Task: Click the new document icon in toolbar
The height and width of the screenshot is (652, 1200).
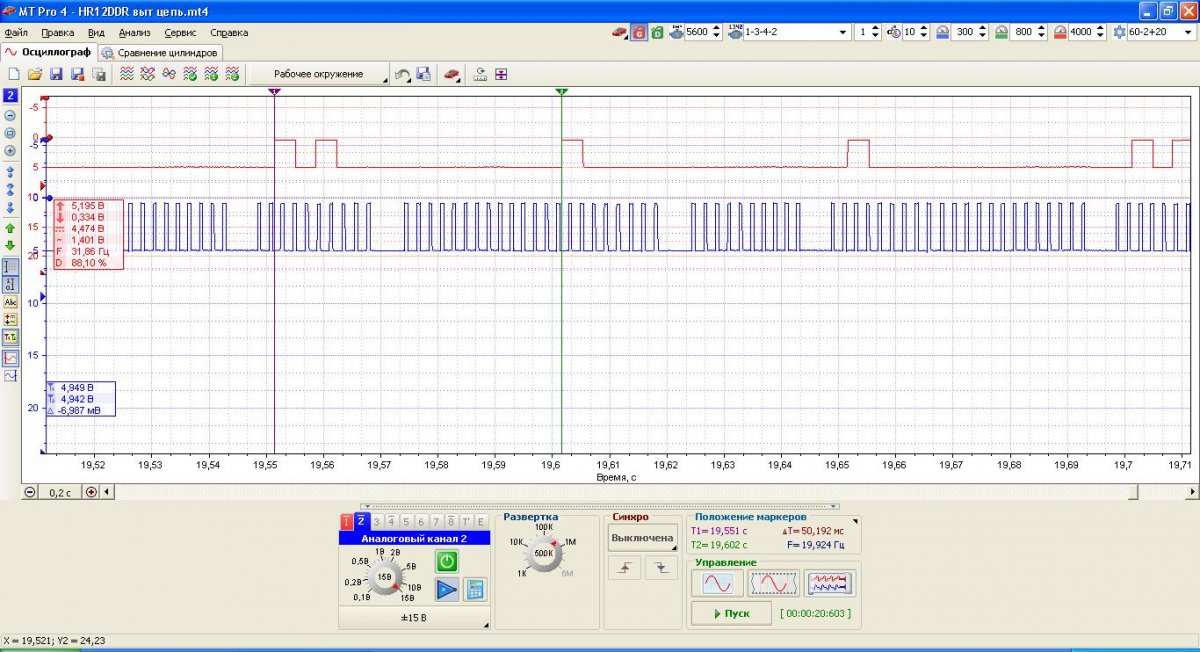Action: pos(14,74)
